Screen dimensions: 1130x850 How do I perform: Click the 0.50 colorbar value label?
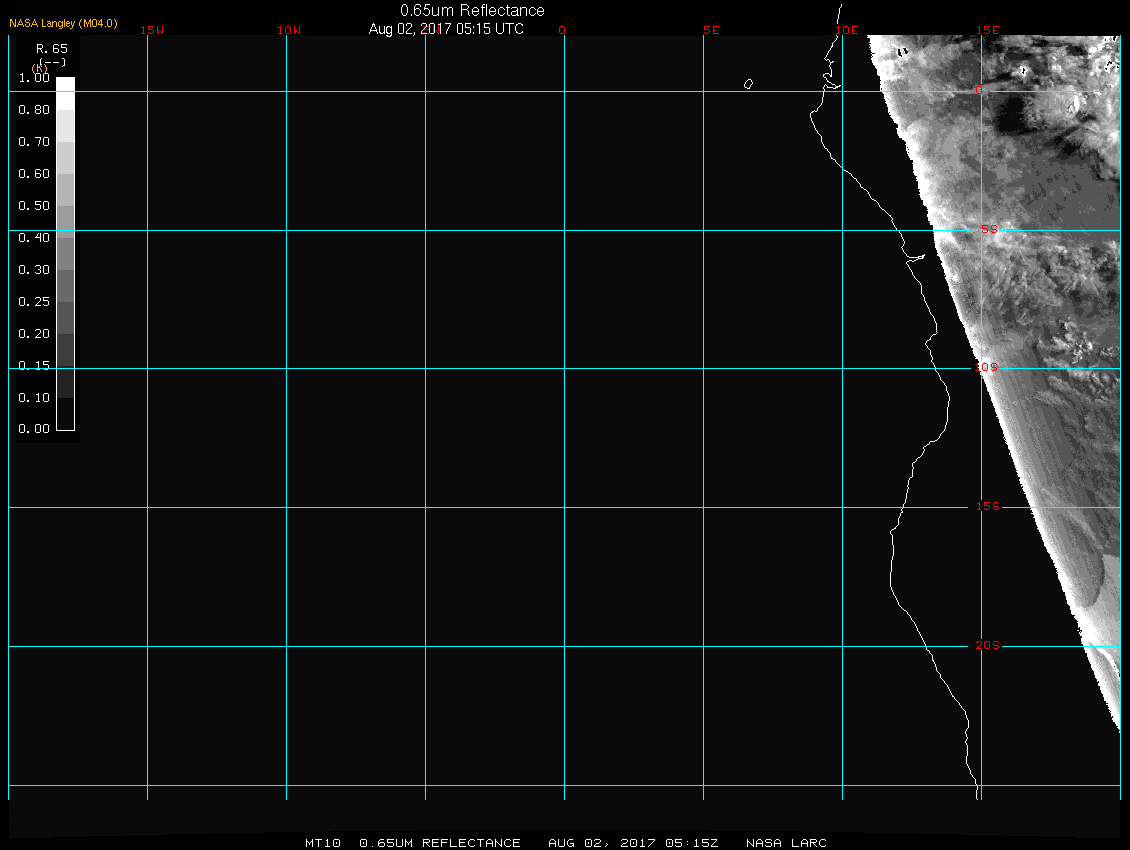click(34, 206)
